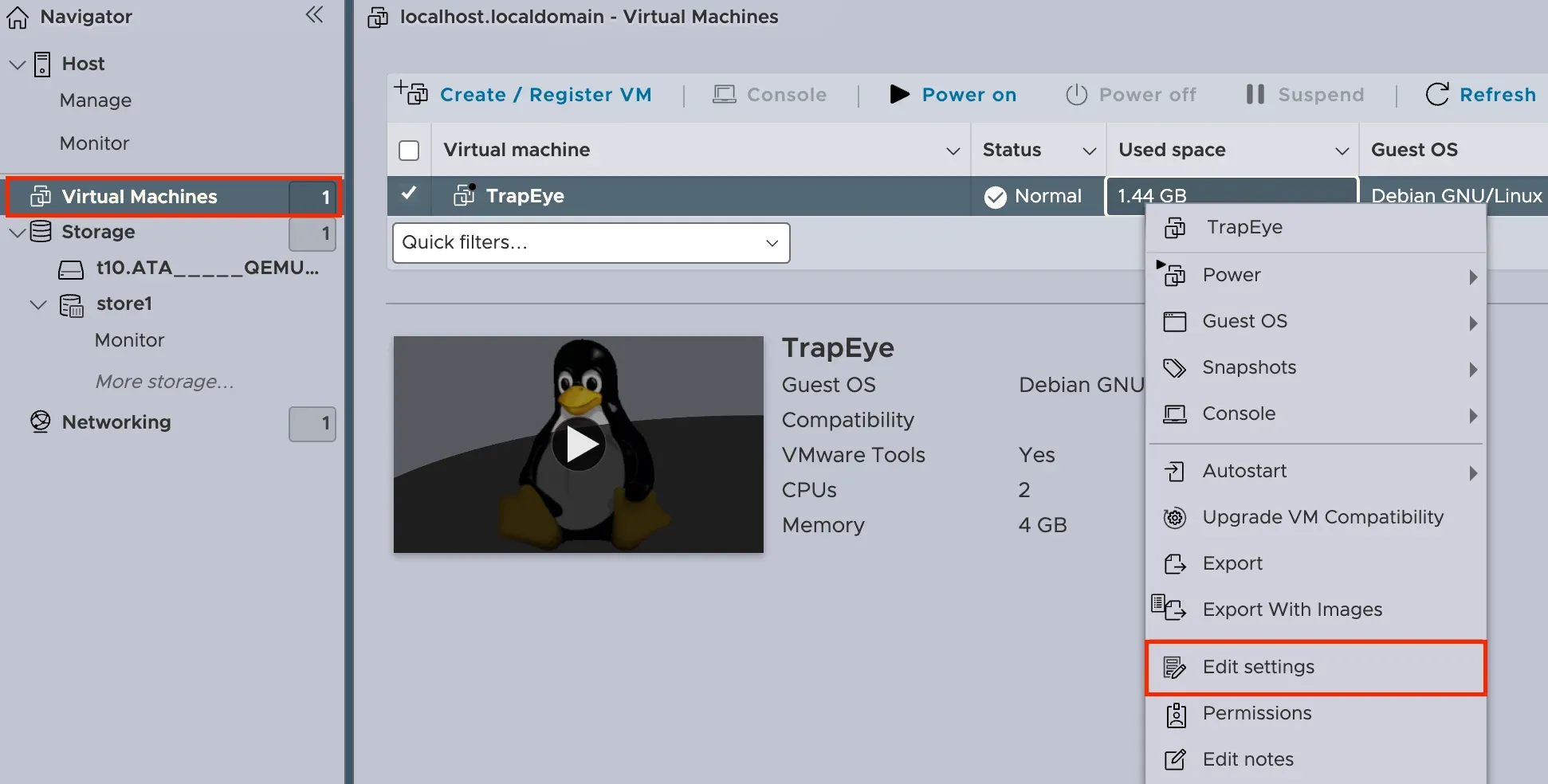Viewport: 1548px width, 784px height.
Task: Open the Status column sort dropdown
Action: click(1089, 151)
